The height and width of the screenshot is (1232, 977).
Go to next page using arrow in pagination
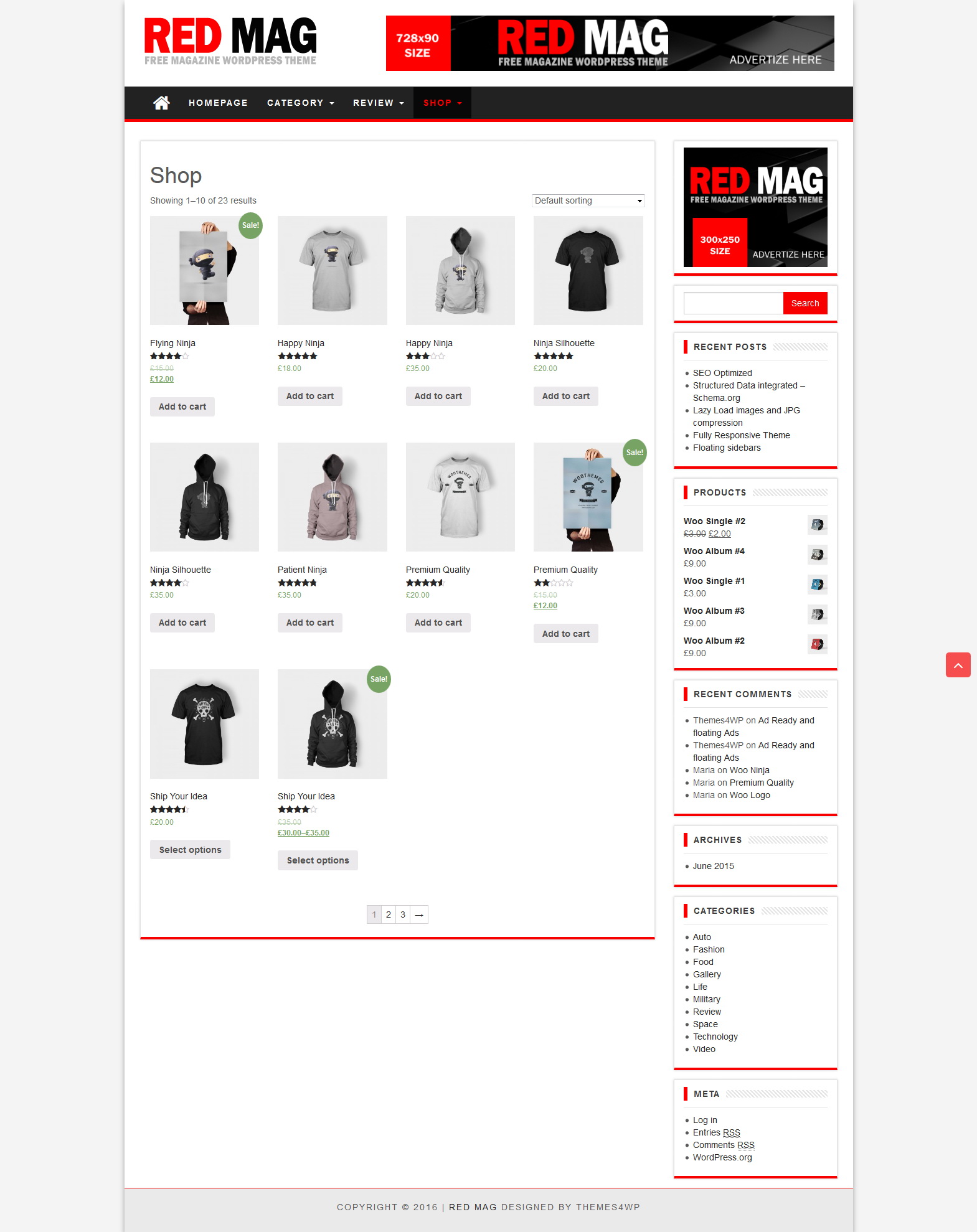click(x=419, y=915)
